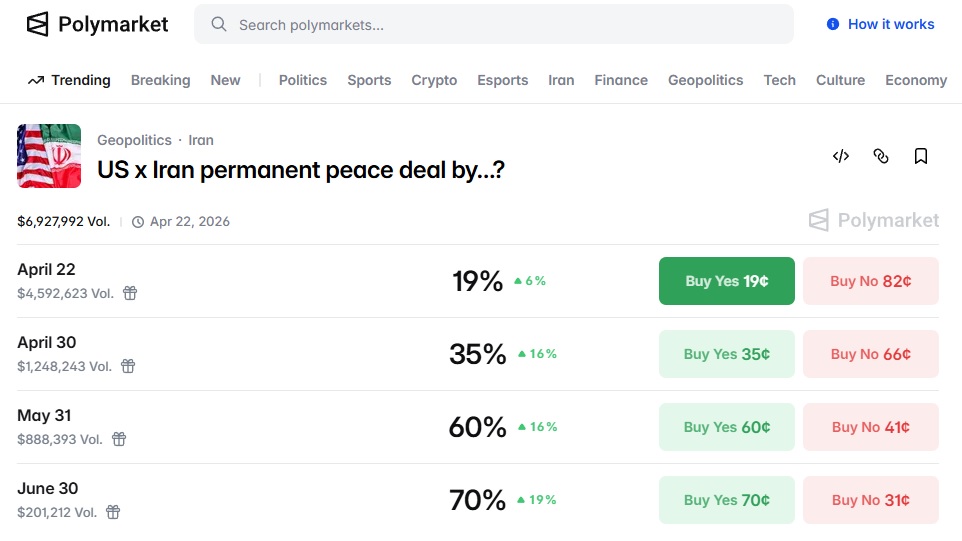Click the Search polymarkets field
This screenshot has height=541, width=962.
[494, 24]
